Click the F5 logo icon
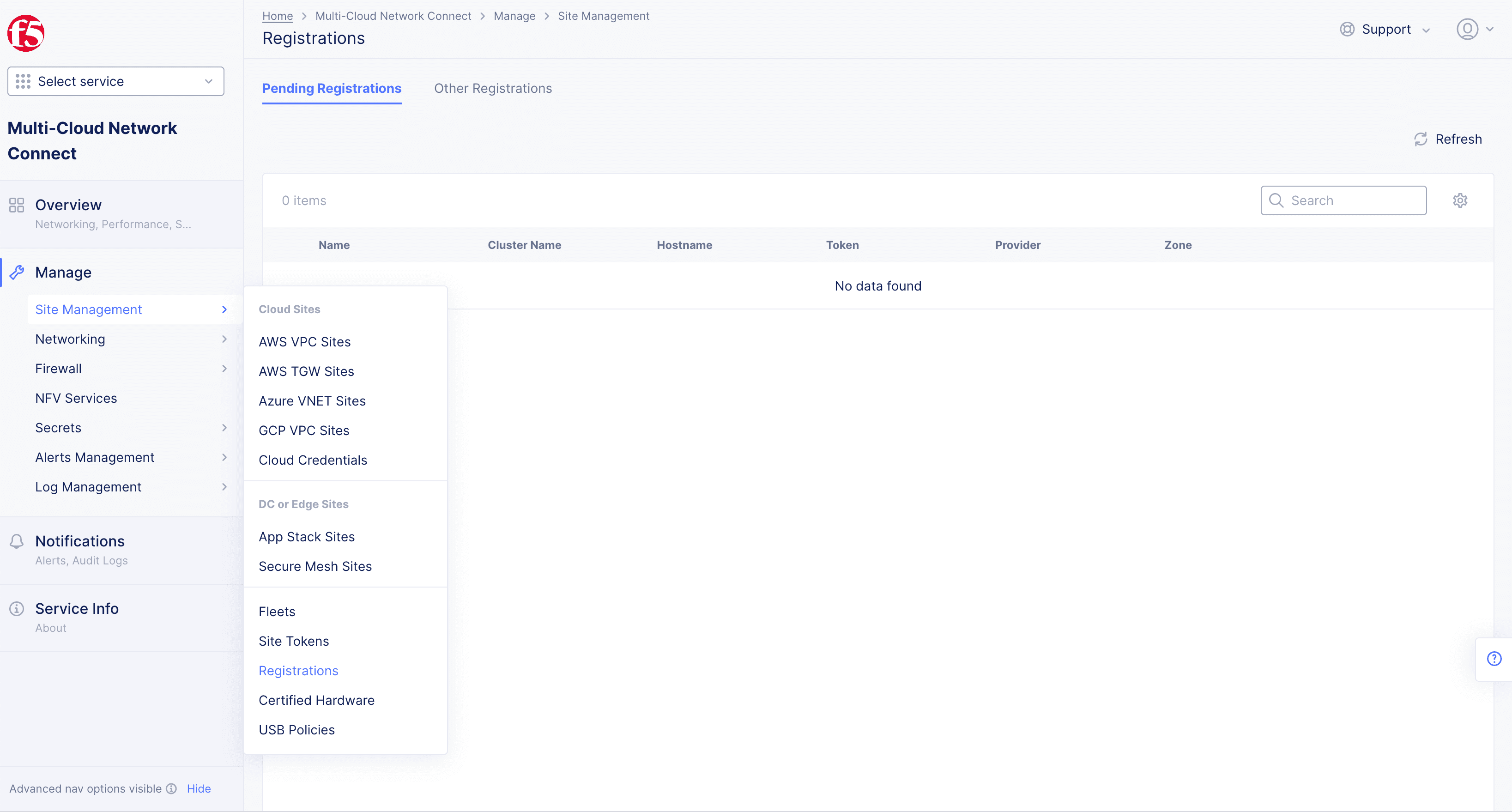Viewport: 1512px width, 812px height. click(x=26, y=33)
